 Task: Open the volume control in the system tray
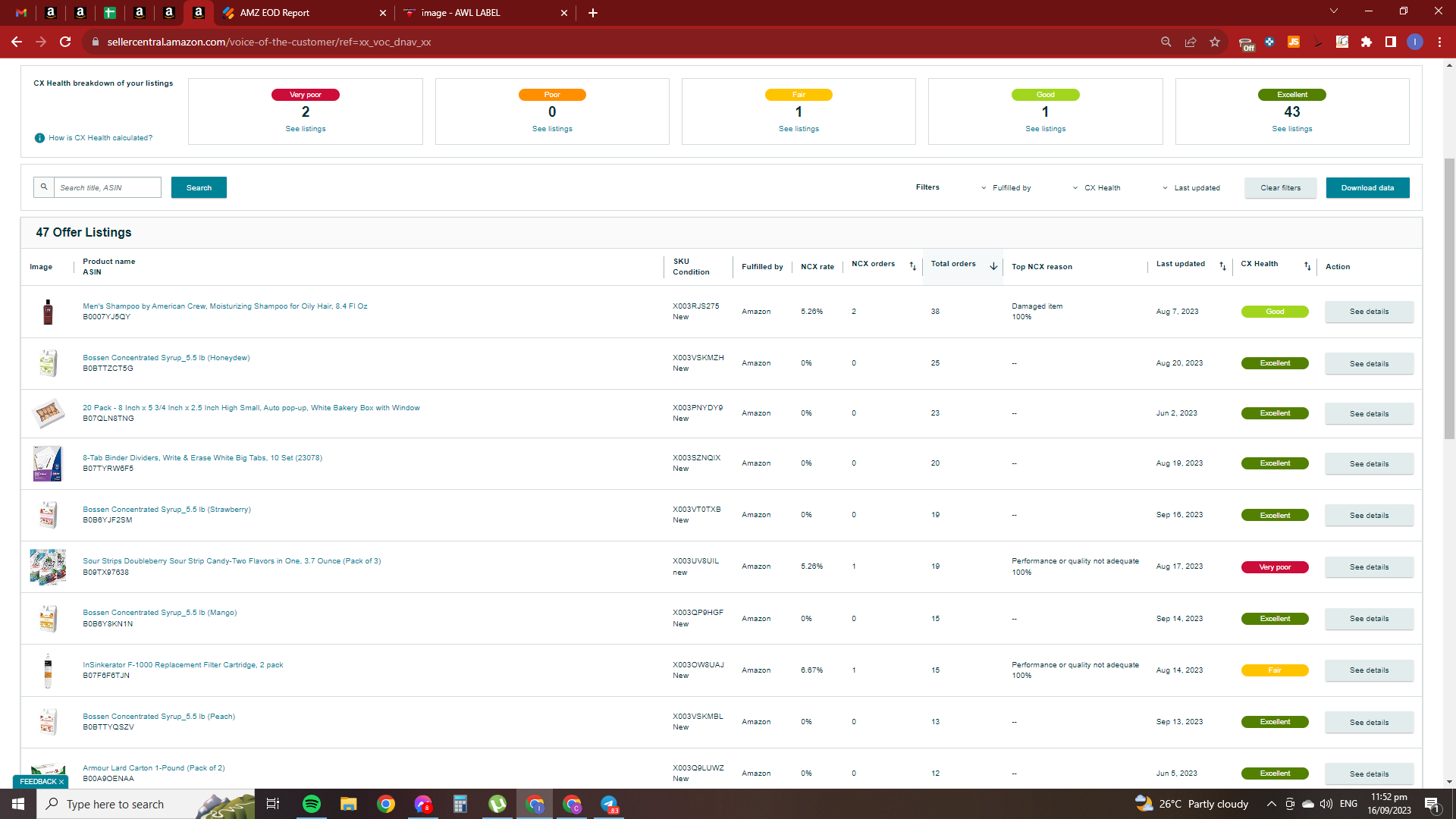click(1326, 804)
